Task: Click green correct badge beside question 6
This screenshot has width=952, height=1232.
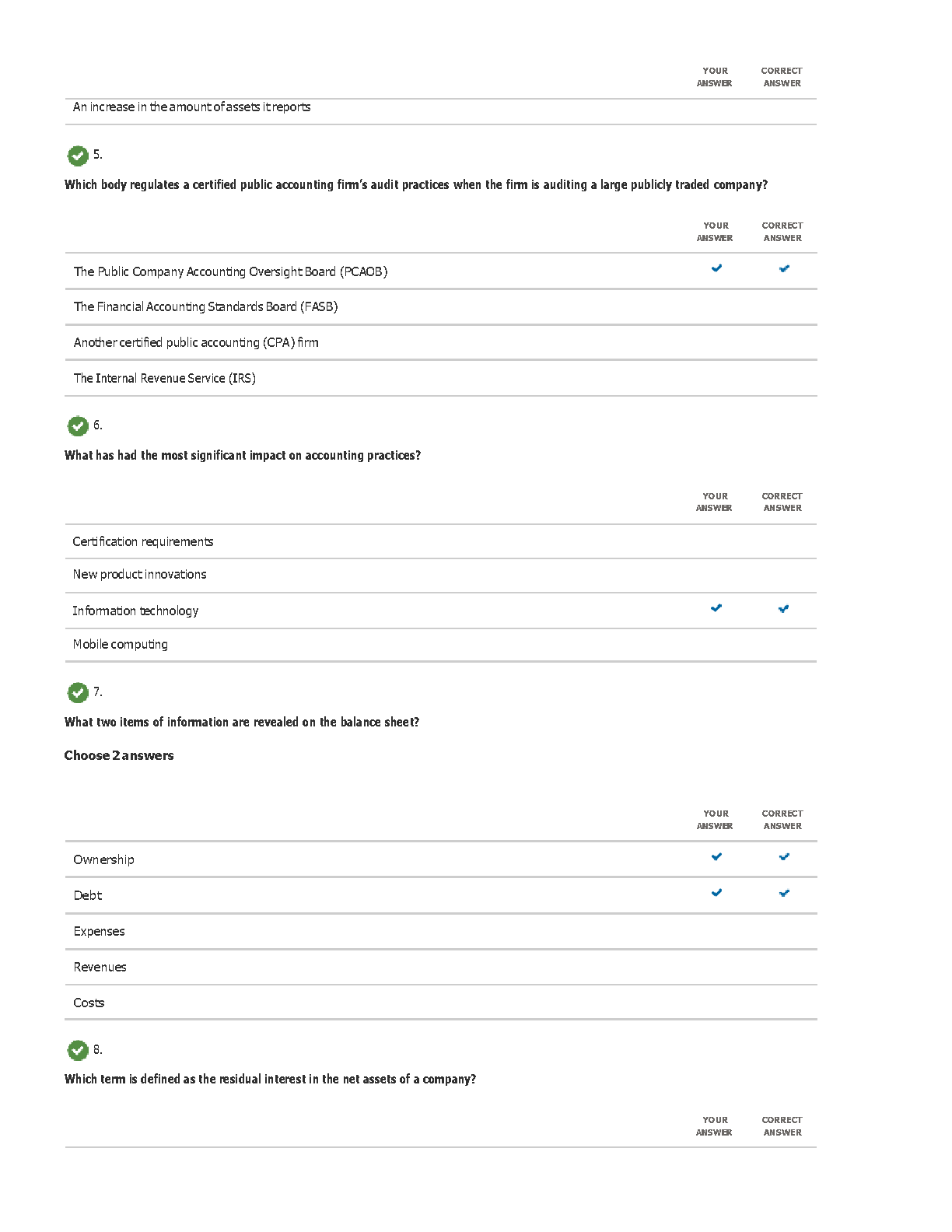Action: (78, 426)
